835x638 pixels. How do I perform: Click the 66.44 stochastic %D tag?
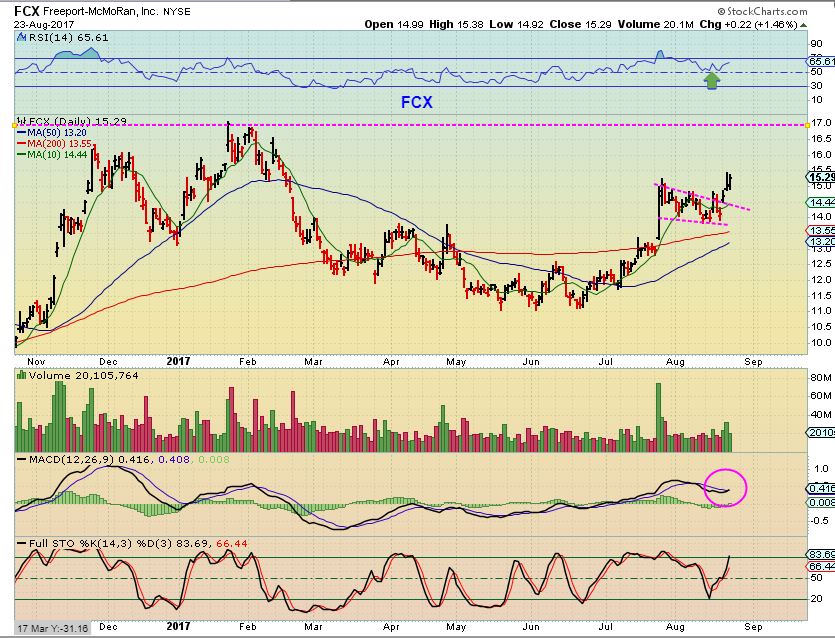(821, 566)
